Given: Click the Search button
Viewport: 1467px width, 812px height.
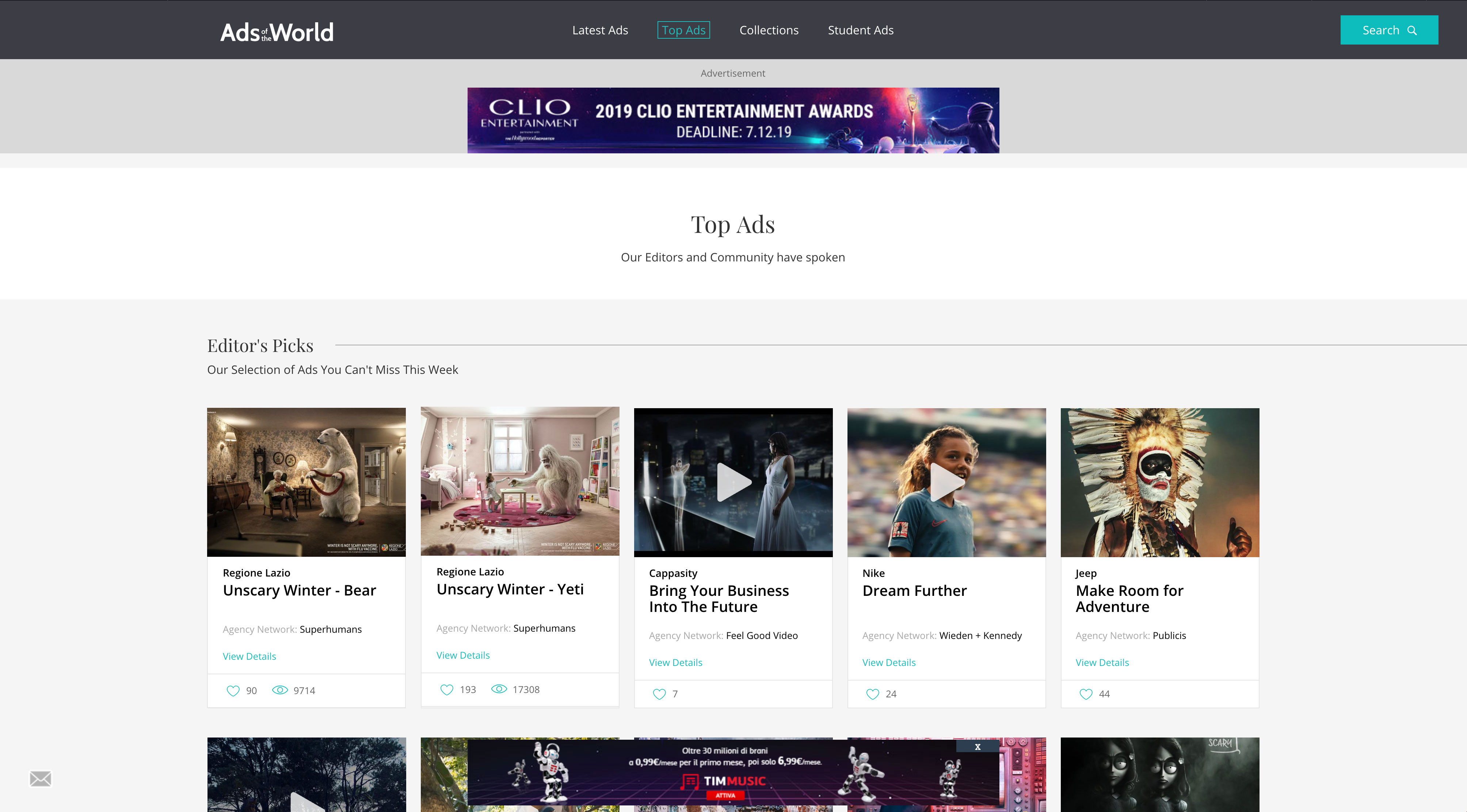Looking at the screenshot, I should 1388,30.
